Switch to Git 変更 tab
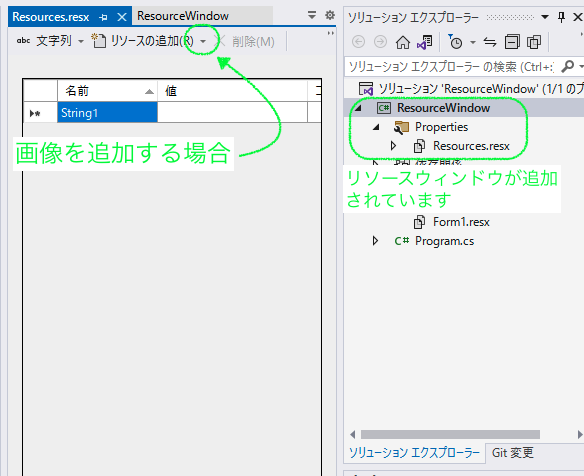Viewport: 584px width, 476px height. click(512, 453)
